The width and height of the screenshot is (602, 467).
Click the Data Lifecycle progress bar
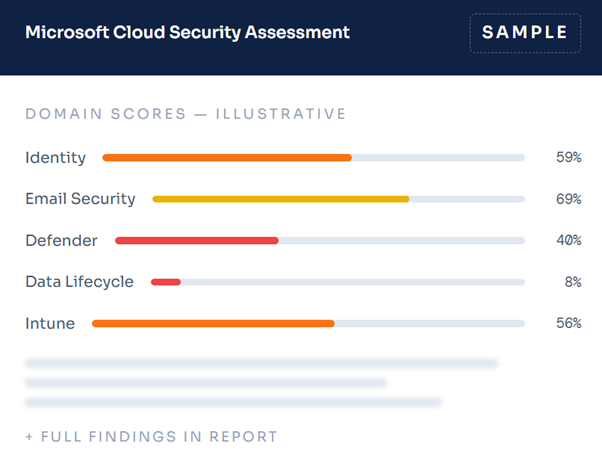coord(337,282)
